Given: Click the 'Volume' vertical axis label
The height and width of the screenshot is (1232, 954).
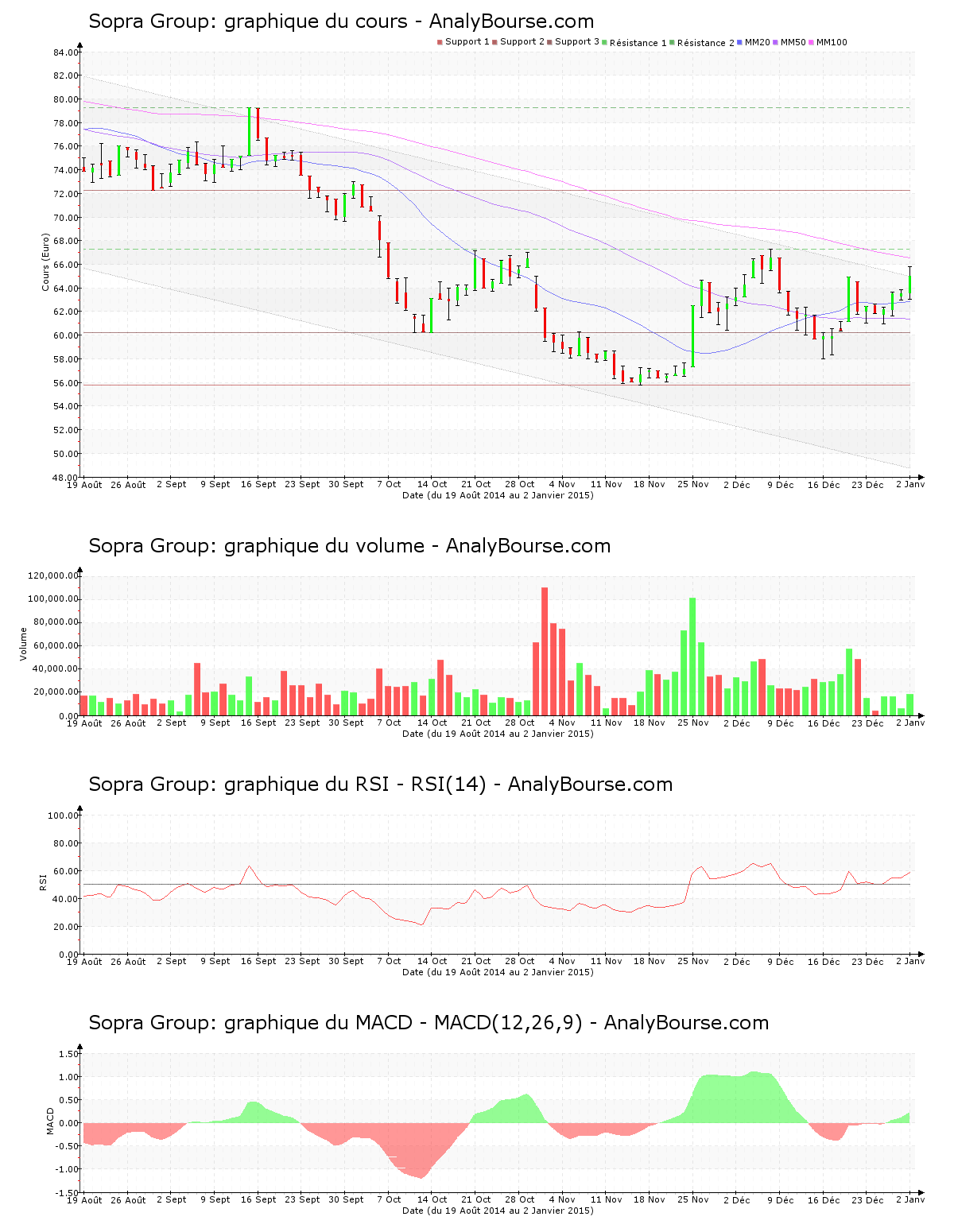Looking at the screenshot, I should [23, 644].
